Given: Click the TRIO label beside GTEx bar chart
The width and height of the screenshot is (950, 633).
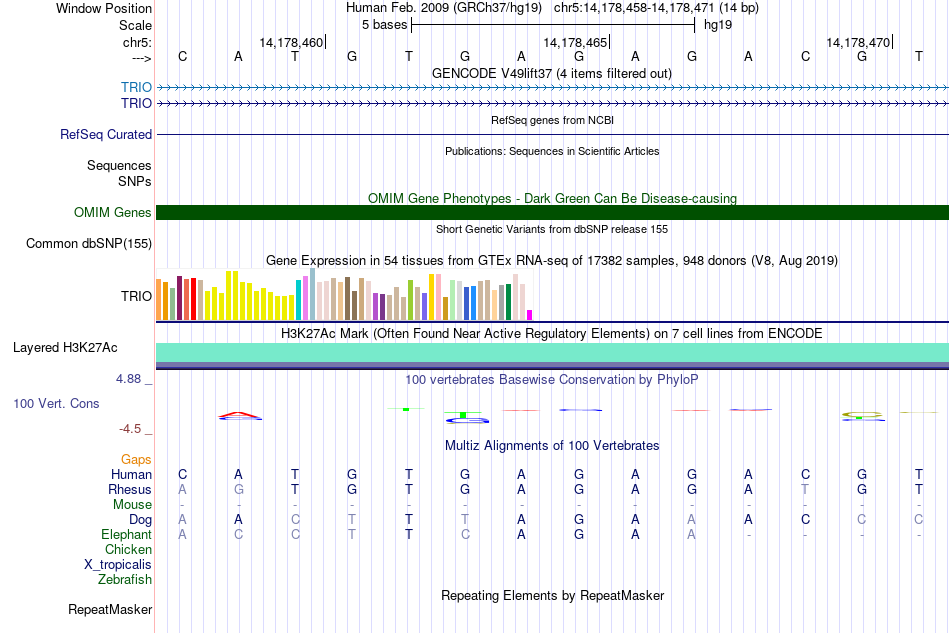Looking at the screenshot, I should tap(136, 296).
